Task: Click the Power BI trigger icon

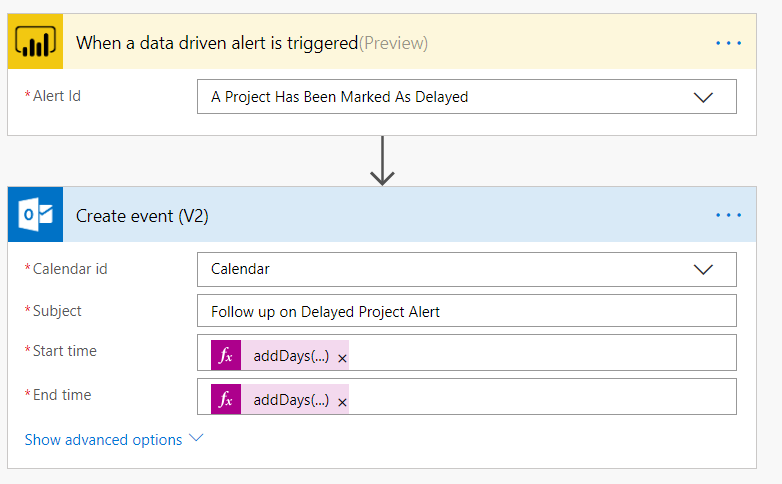Action: point(35,41)
